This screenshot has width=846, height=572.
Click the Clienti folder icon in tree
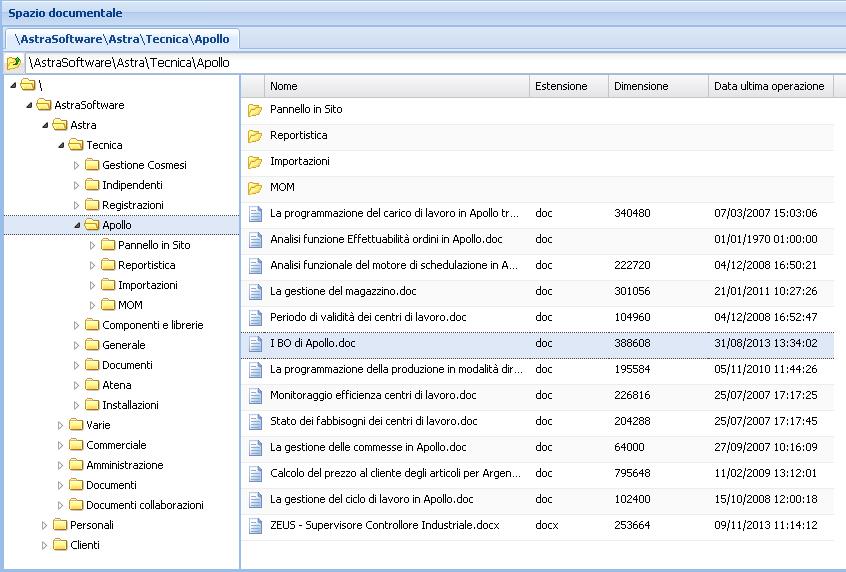tap(60, 544)
